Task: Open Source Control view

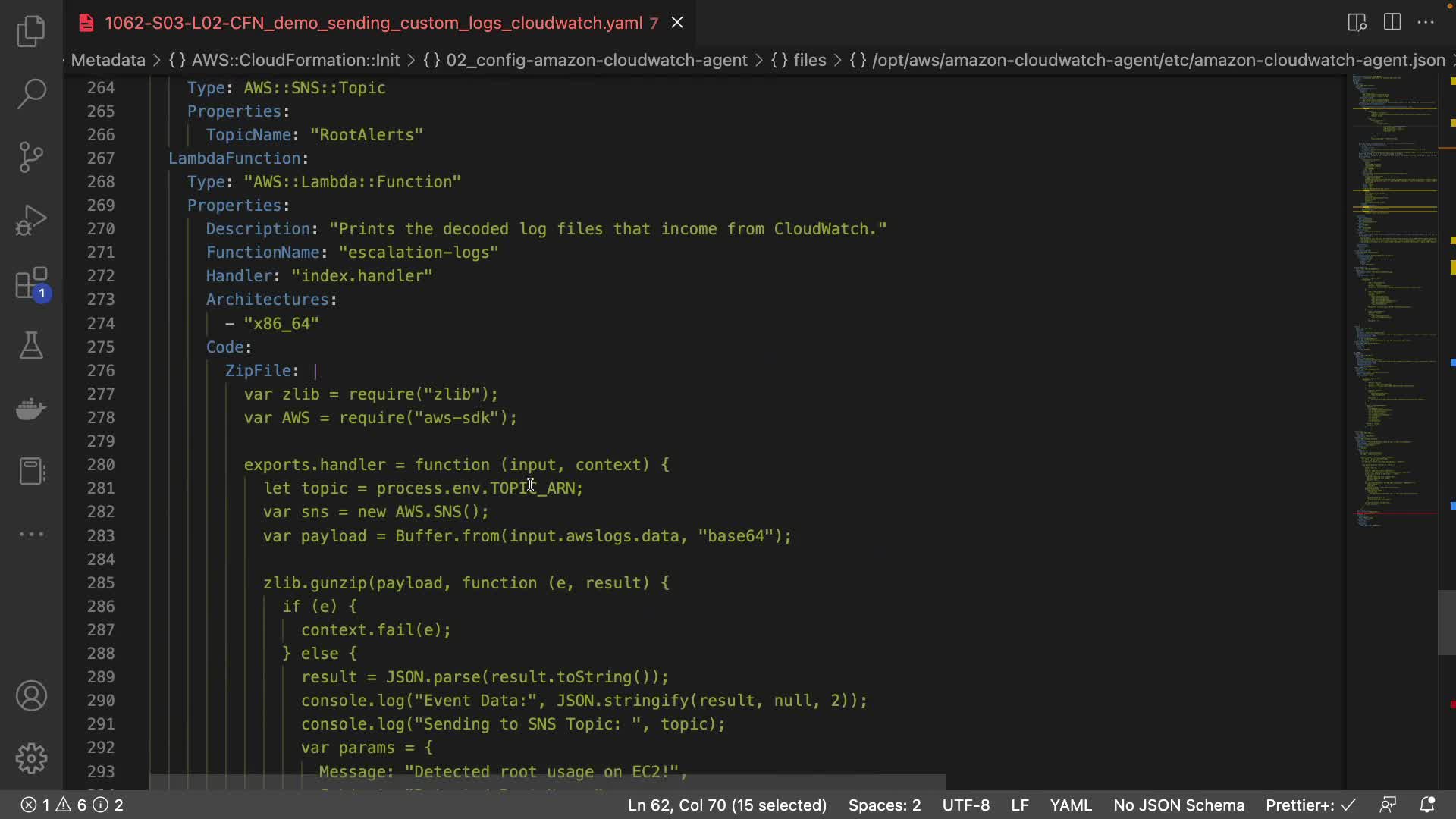Action: 31,157
